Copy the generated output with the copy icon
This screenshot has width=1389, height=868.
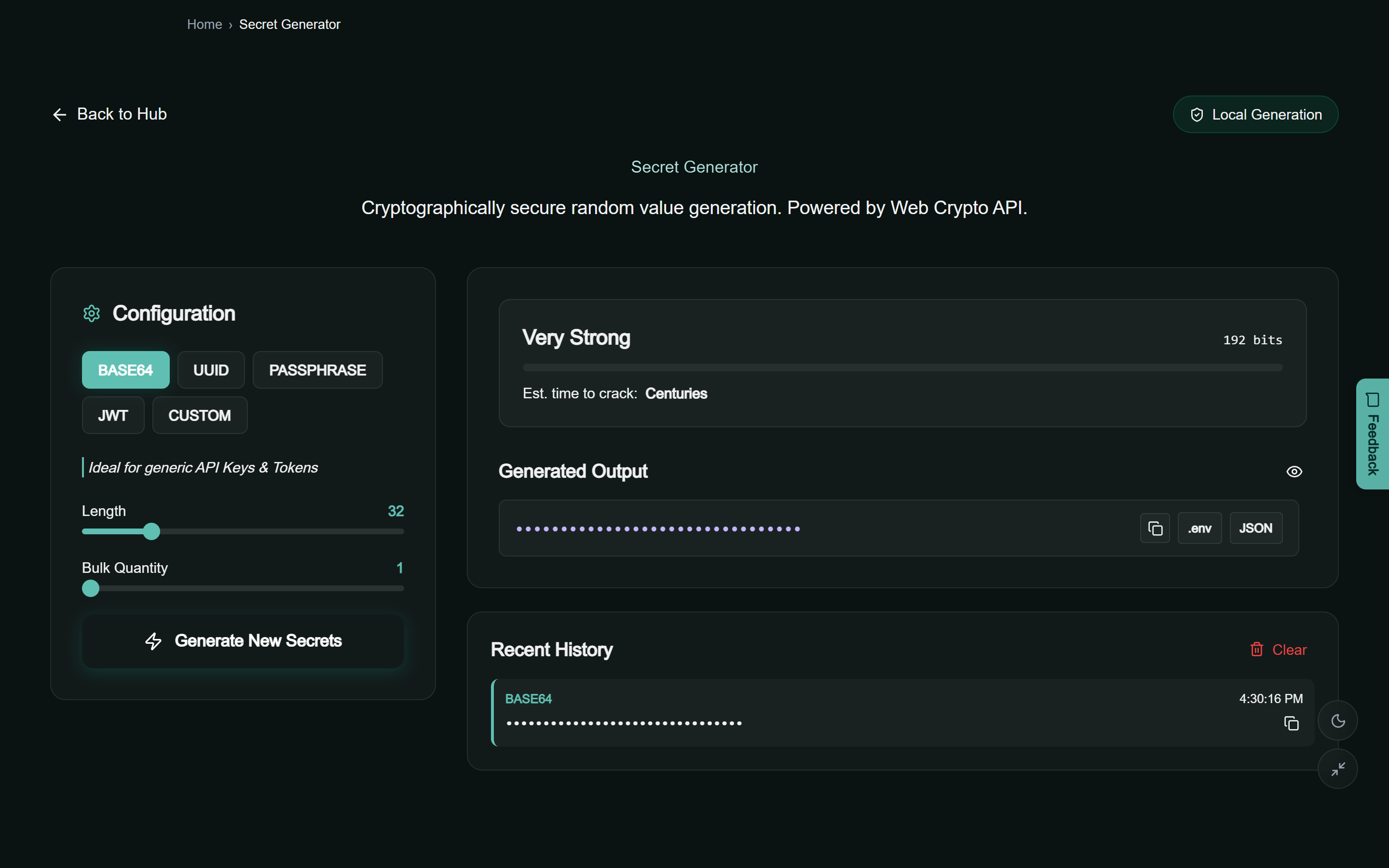pyautogui.click(x=1155, y=528)
